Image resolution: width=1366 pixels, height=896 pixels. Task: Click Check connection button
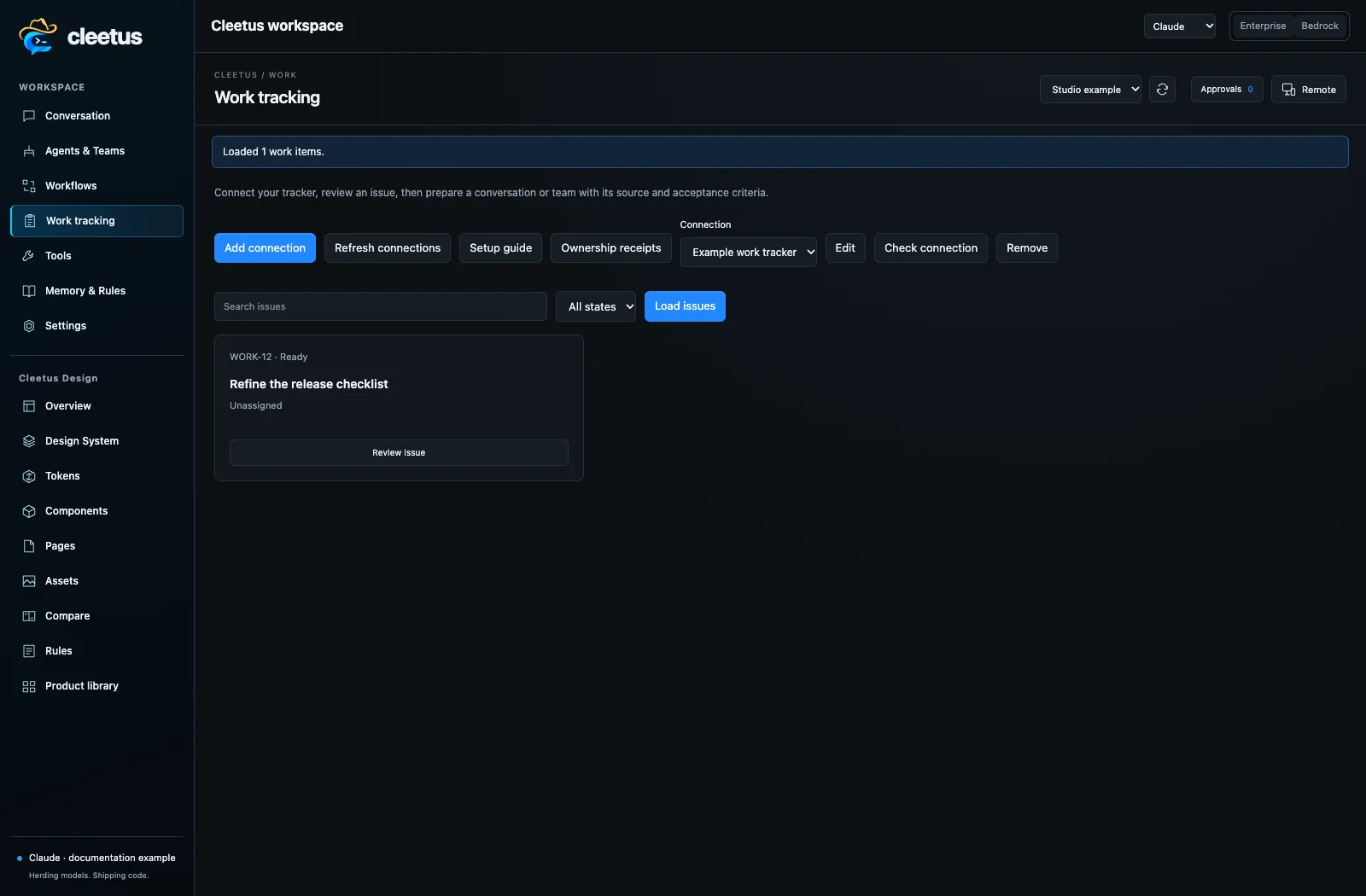click(x=931, y=248)
